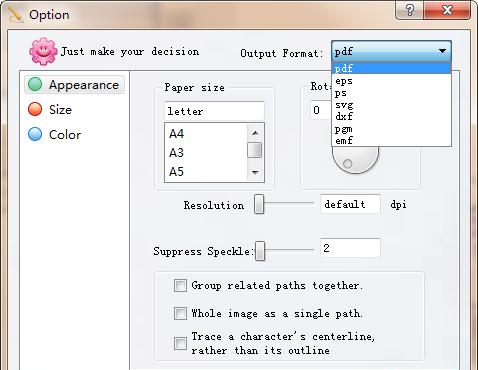
Task: Click the question mark help button
Action: (x=410, y=10)
